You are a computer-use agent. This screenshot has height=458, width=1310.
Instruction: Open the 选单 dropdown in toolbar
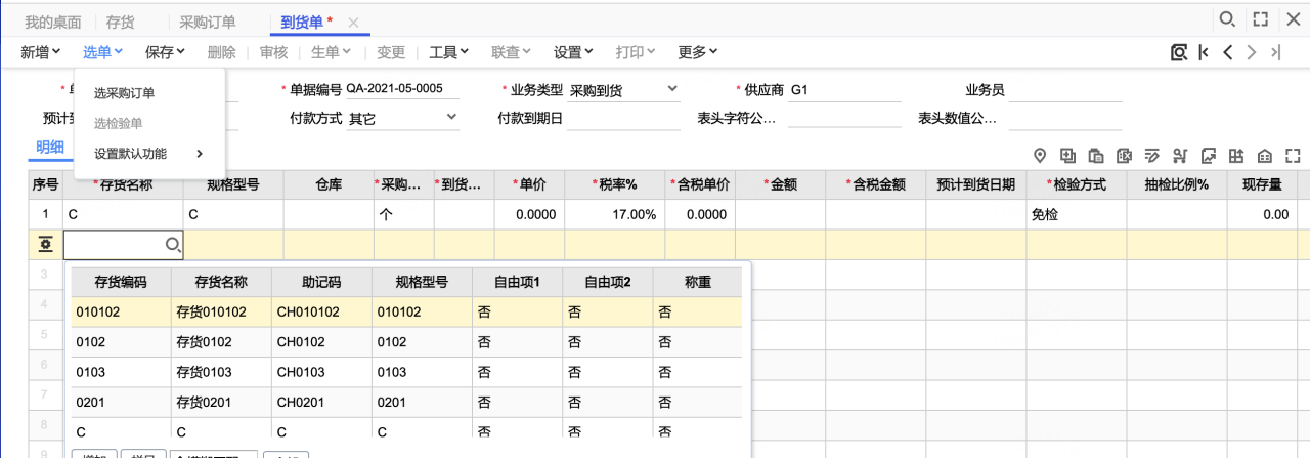102,52
